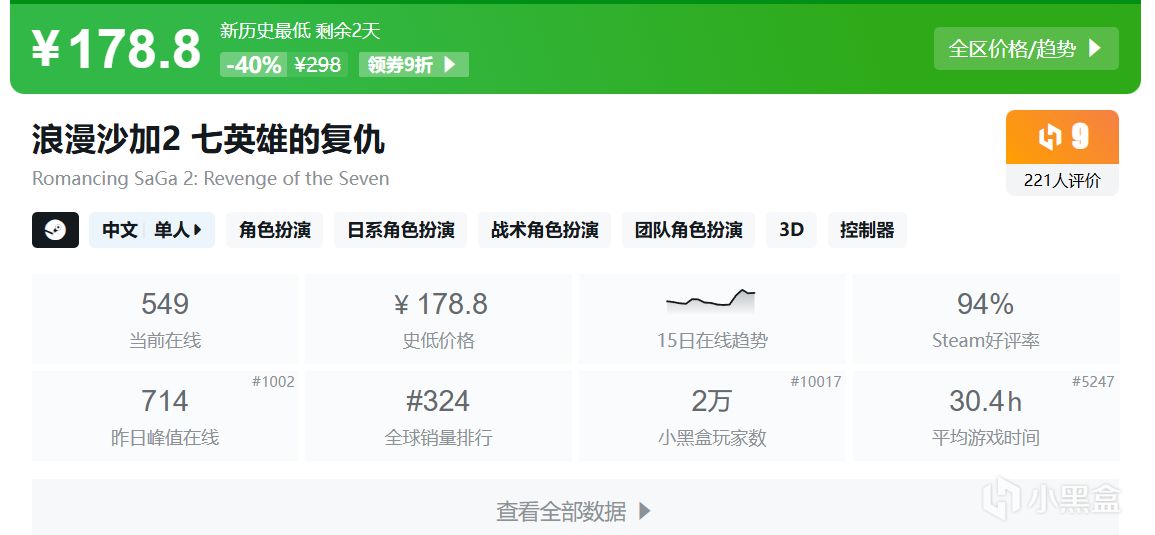1155x535 pixels.
Task: Claim the 领券9折 coupon
Action: (413, 65)
